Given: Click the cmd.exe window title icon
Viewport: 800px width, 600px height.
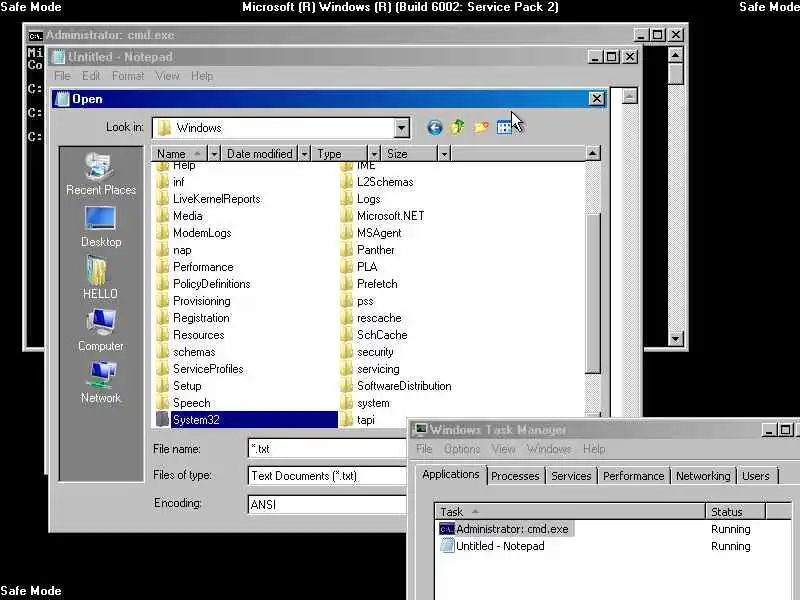Looking at the screenshot, I should (x=35, y=36).
